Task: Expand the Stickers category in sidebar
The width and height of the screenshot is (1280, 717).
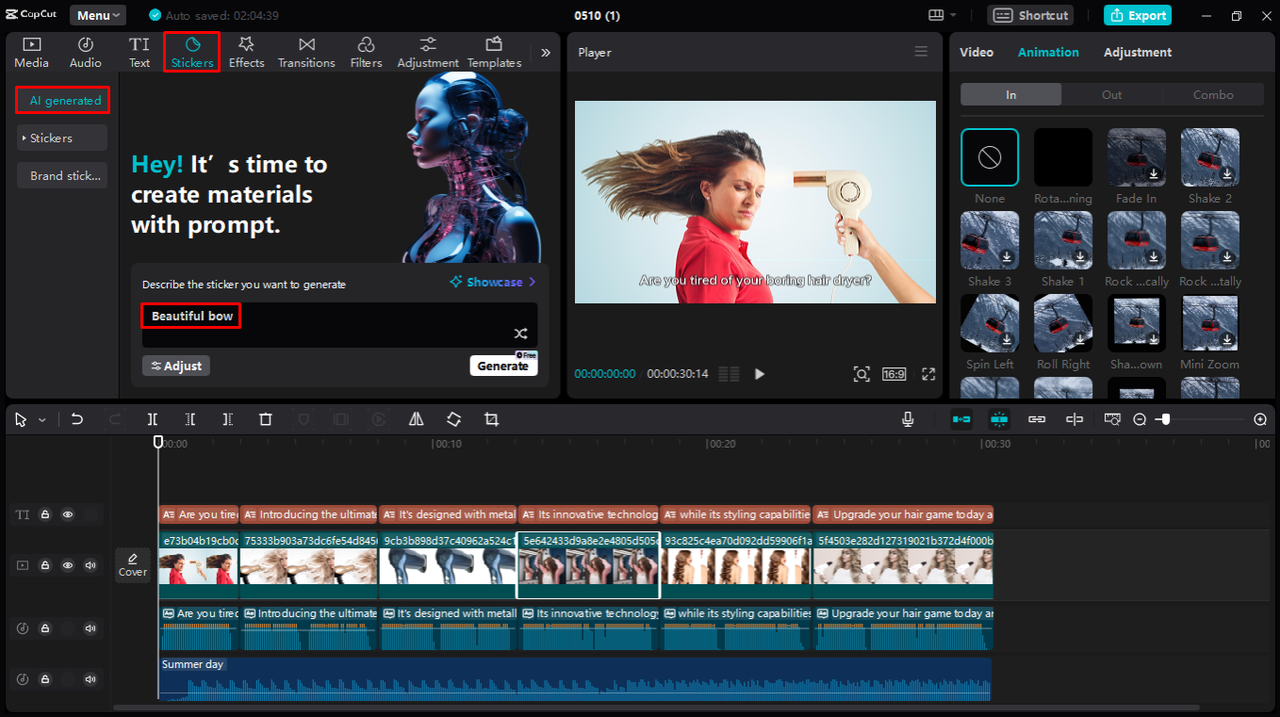Action: point(61,138)
